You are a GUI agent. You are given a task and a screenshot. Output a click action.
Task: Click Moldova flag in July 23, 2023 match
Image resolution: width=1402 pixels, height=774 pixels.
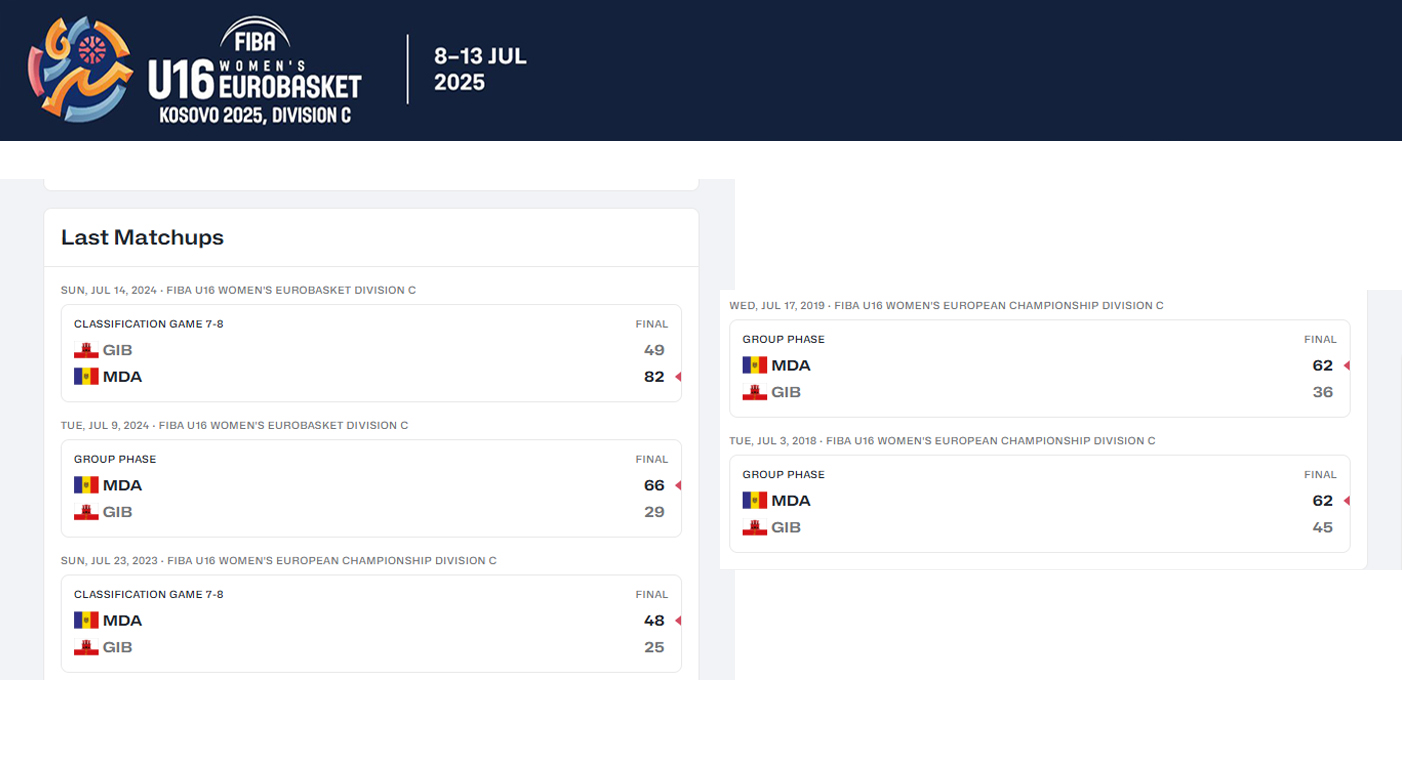point(86,620)
